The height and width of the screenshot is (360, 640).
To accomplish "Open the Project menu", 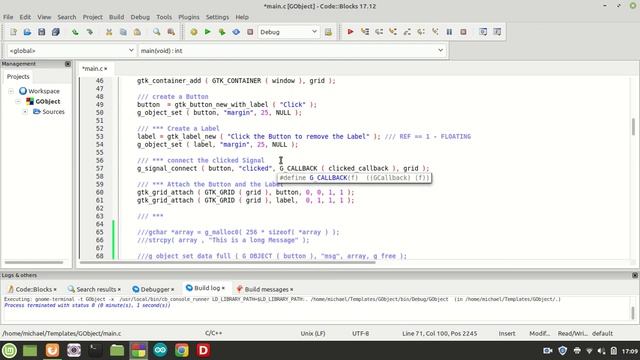I will coord(93,17).
